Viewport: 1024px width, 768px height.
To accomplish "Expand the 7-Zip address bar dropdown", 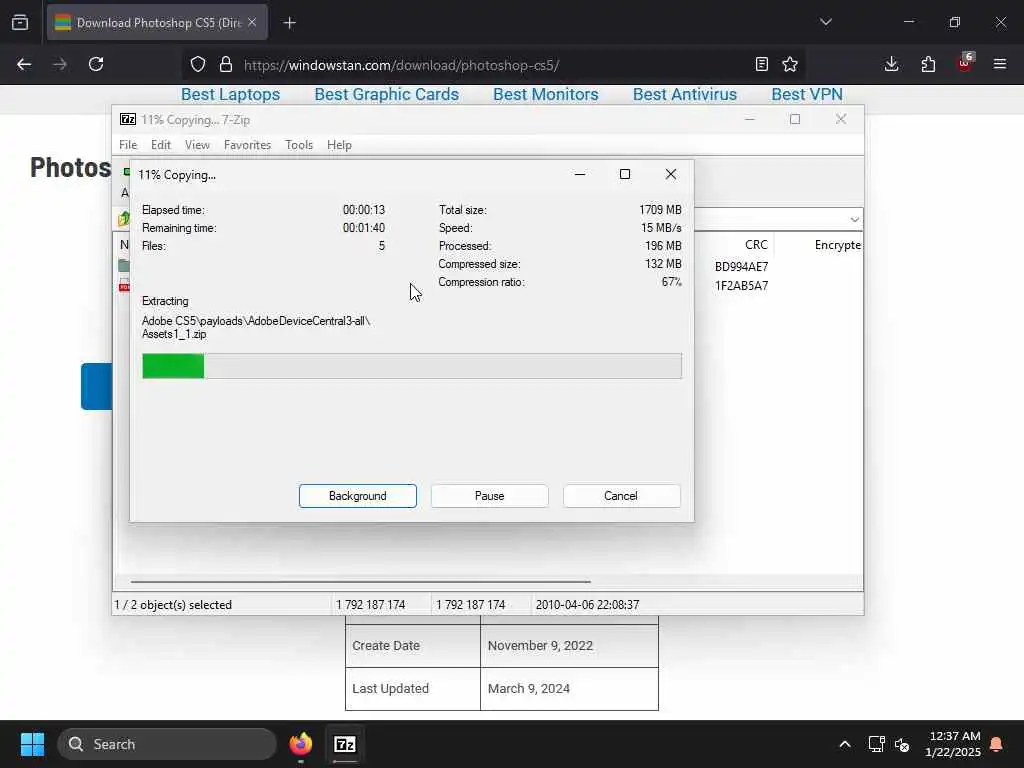I will click(854, 219).
